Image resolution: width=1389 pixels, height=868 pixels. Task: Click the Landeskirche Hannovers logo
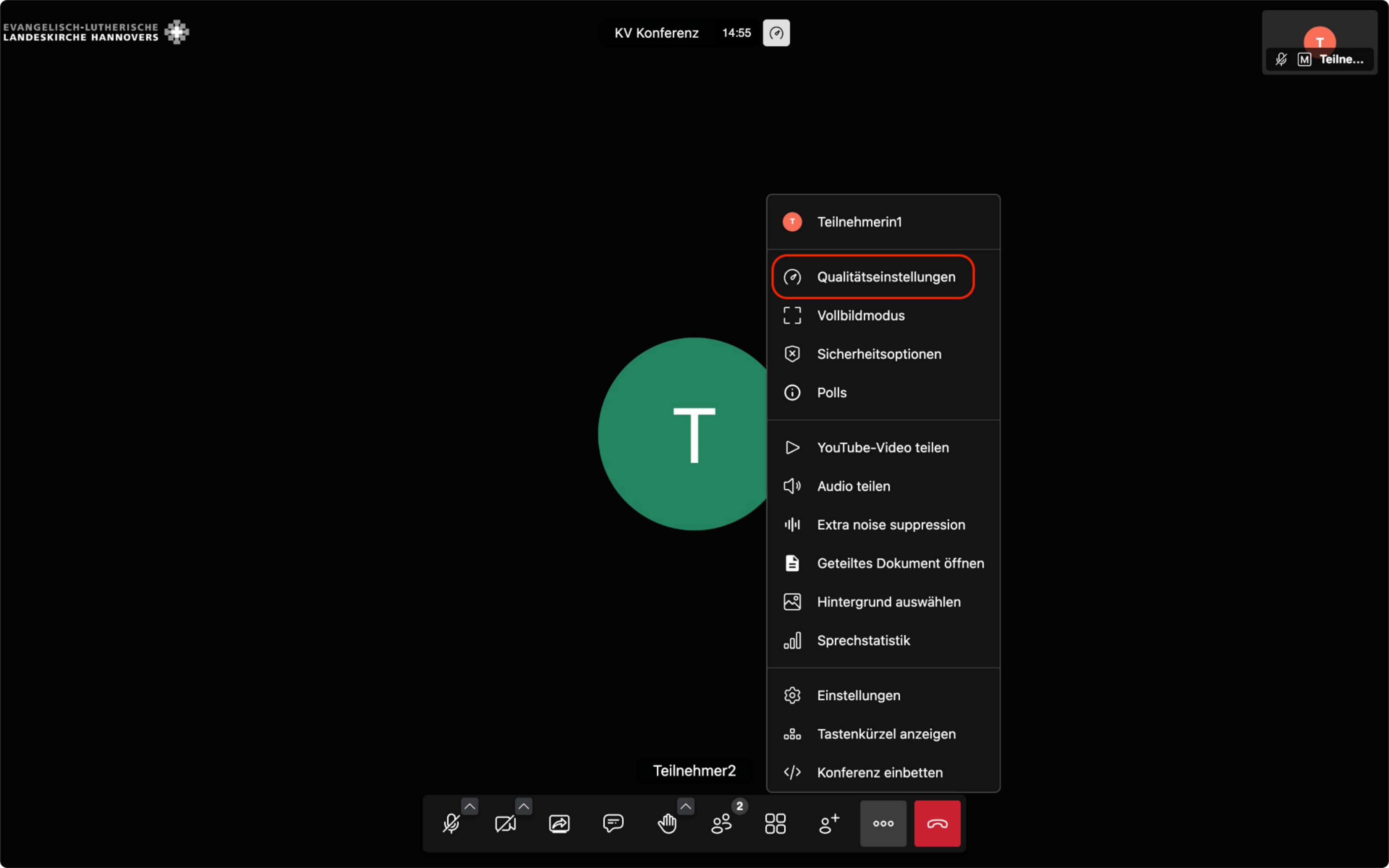pos(96,32)
